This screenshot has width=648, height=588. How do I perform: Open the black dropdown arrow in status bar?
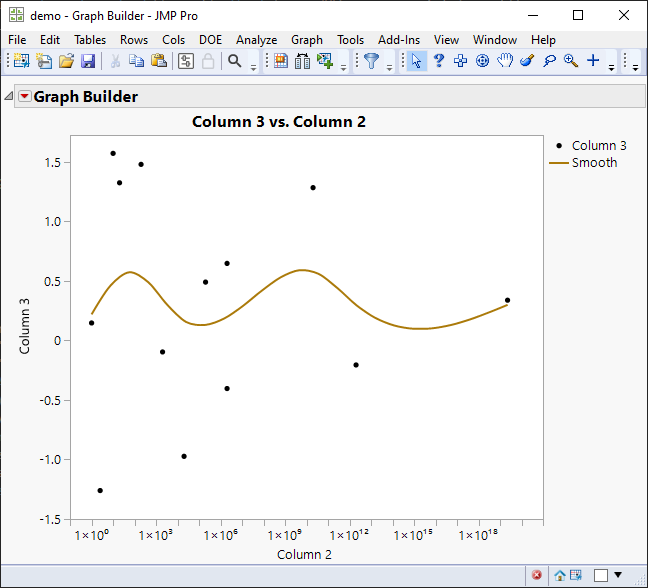(618, 575)
